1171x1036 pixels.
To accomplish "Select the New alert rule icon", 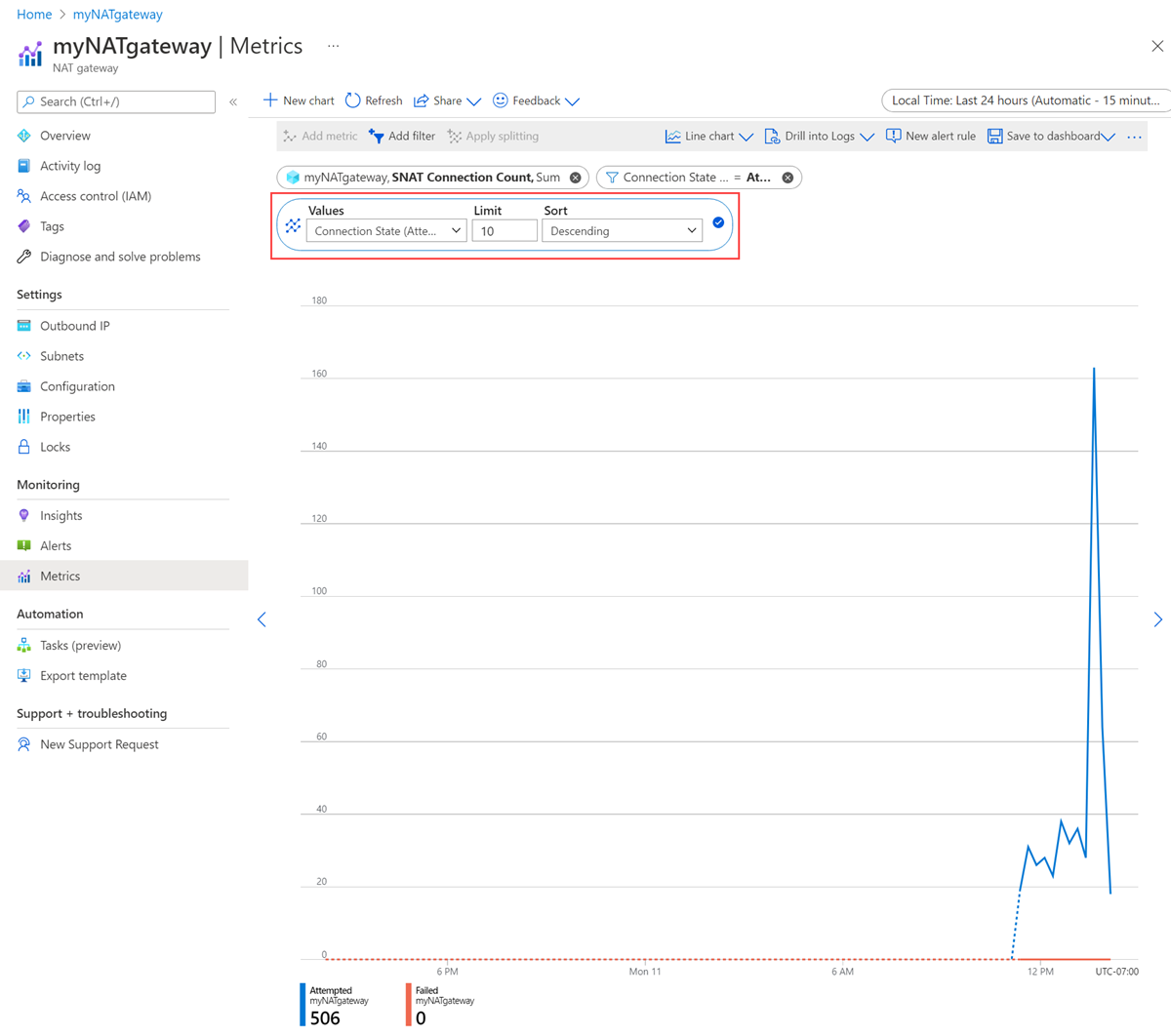I will pyautogui.click(x=892, y=136).
